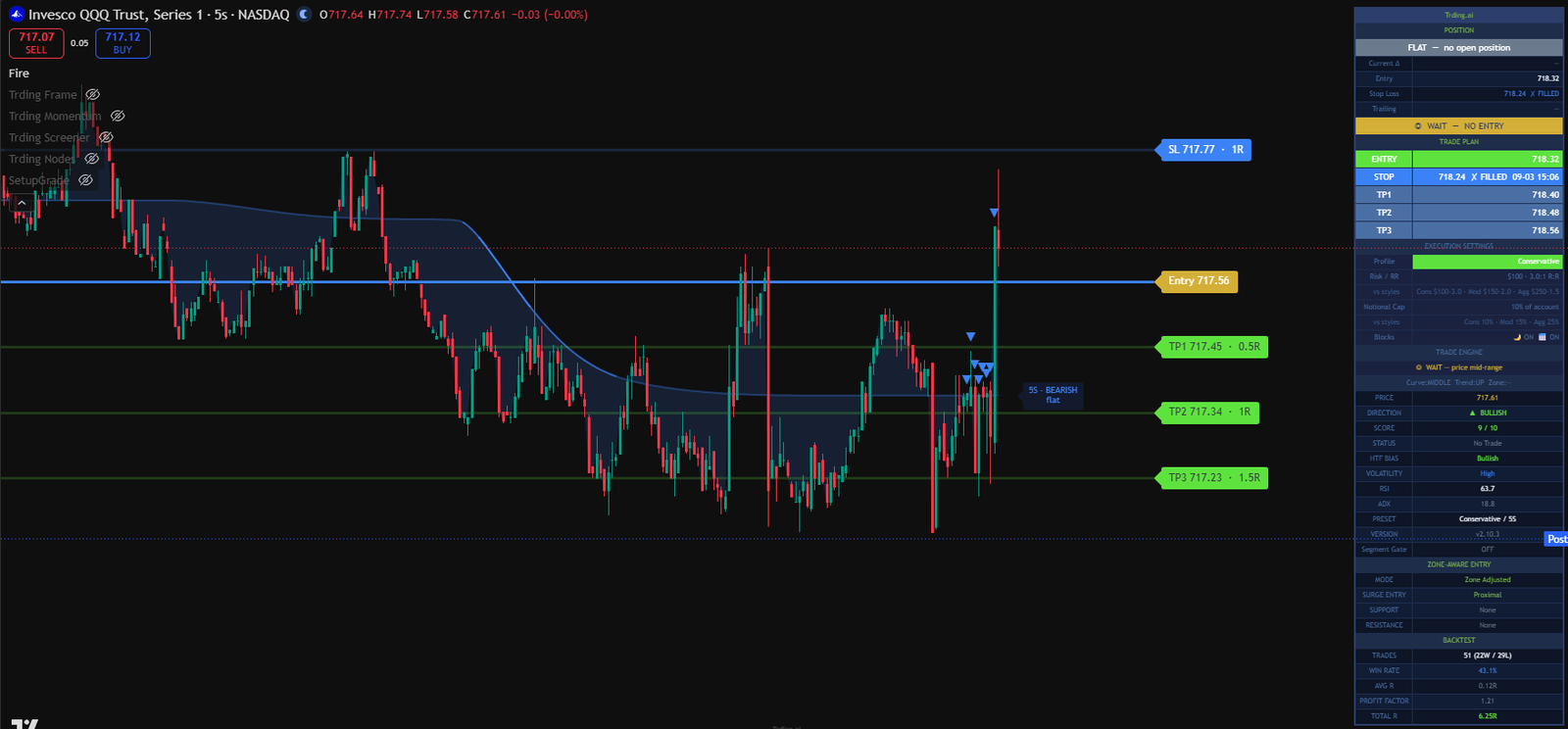Click the TP1 718.40 table row
This screenshot has width=1568, height=729.
1458,195
